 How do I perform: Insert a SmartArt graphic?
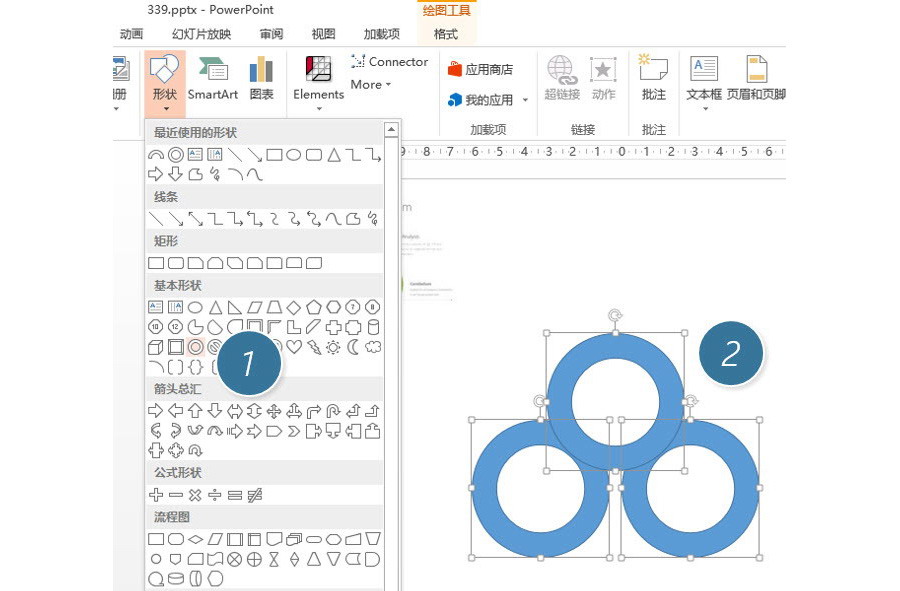pyautogui.click(x=213, y=79)
